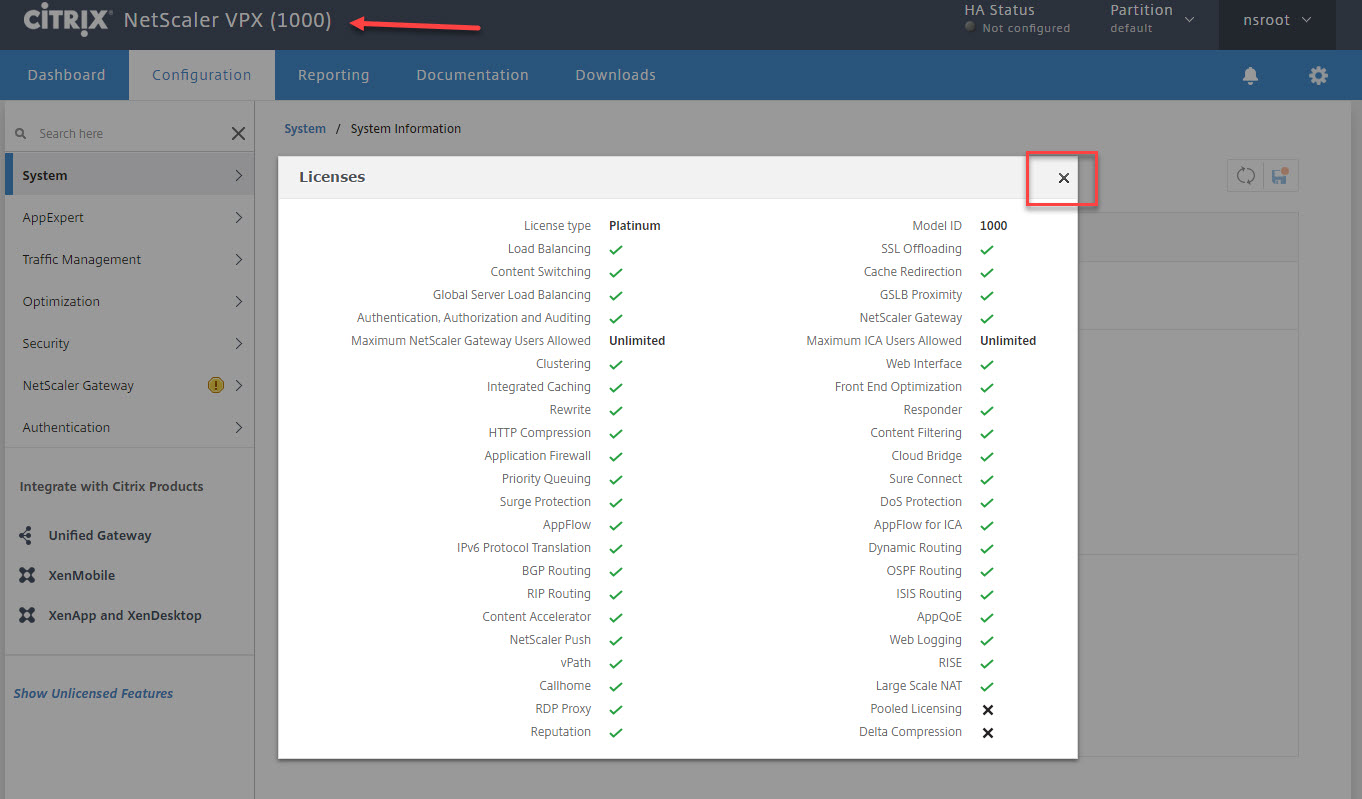Open the XenApp and XenDesktop link
1362x799 pixels.
[x=125, y=615]
